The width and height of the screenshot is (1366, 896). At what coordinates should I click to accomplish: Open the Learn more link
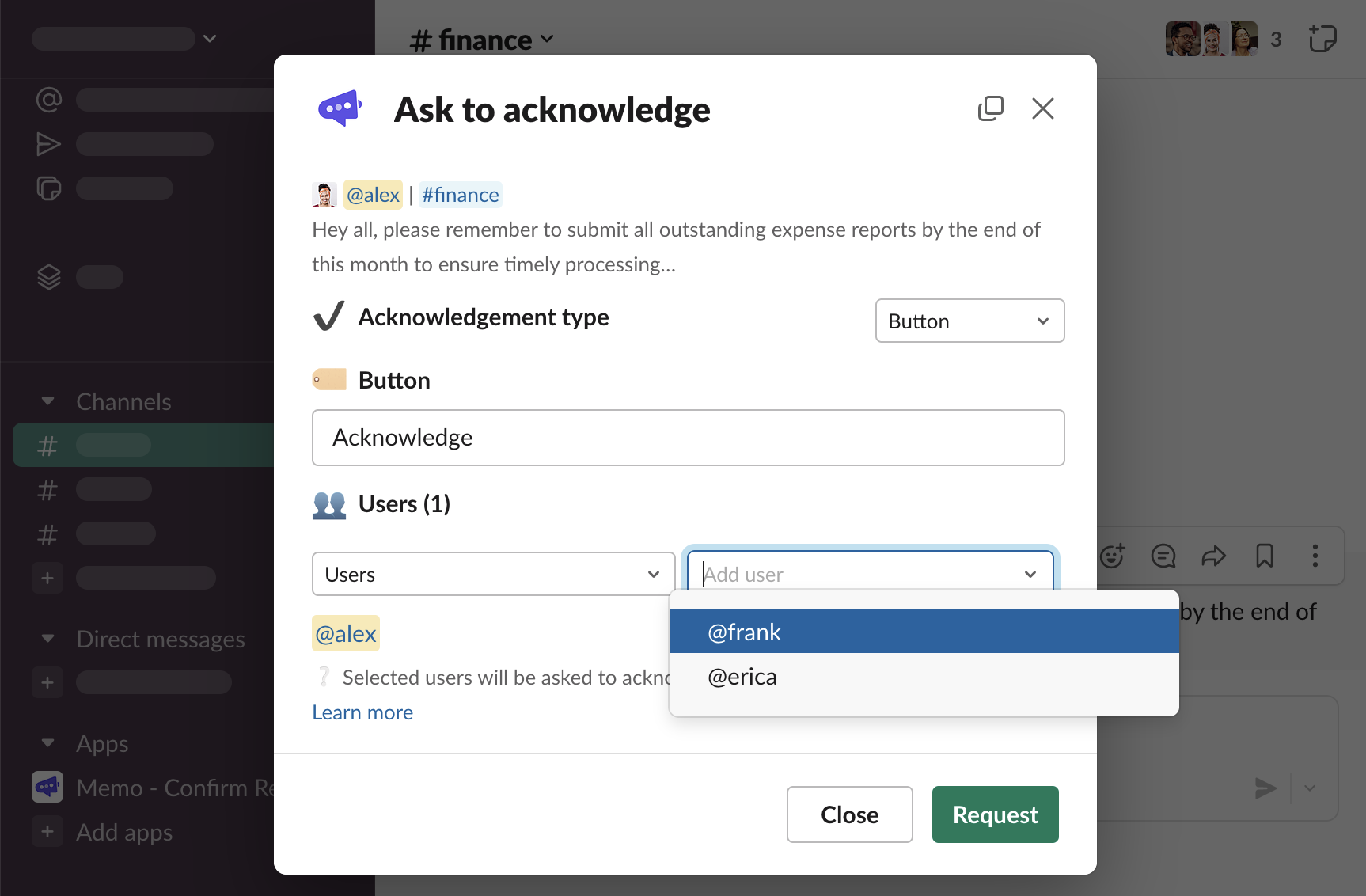tap(362, 712)
